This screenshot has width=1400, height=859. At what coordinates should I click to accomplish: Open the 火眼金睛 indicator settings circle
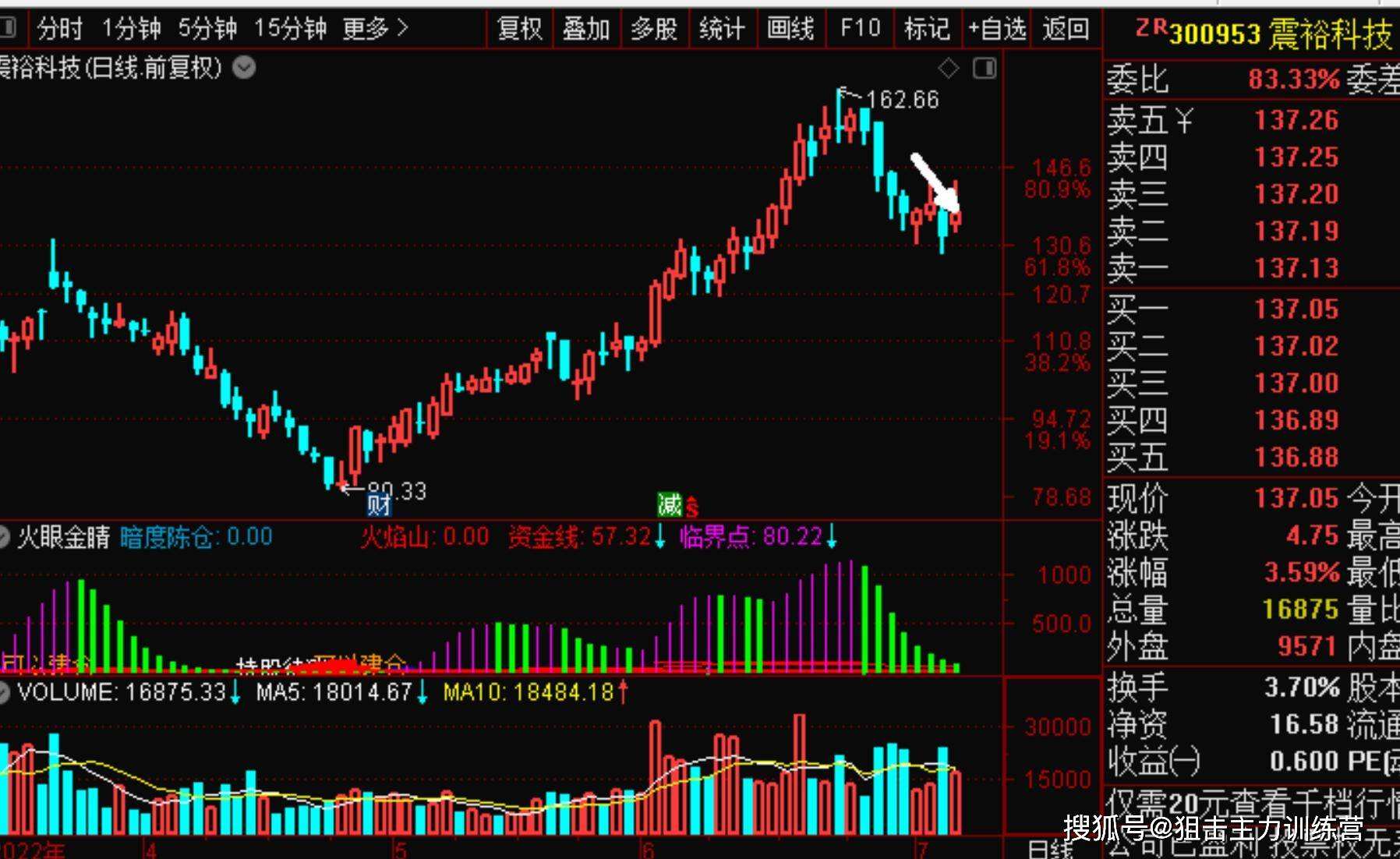coord(4,537)
